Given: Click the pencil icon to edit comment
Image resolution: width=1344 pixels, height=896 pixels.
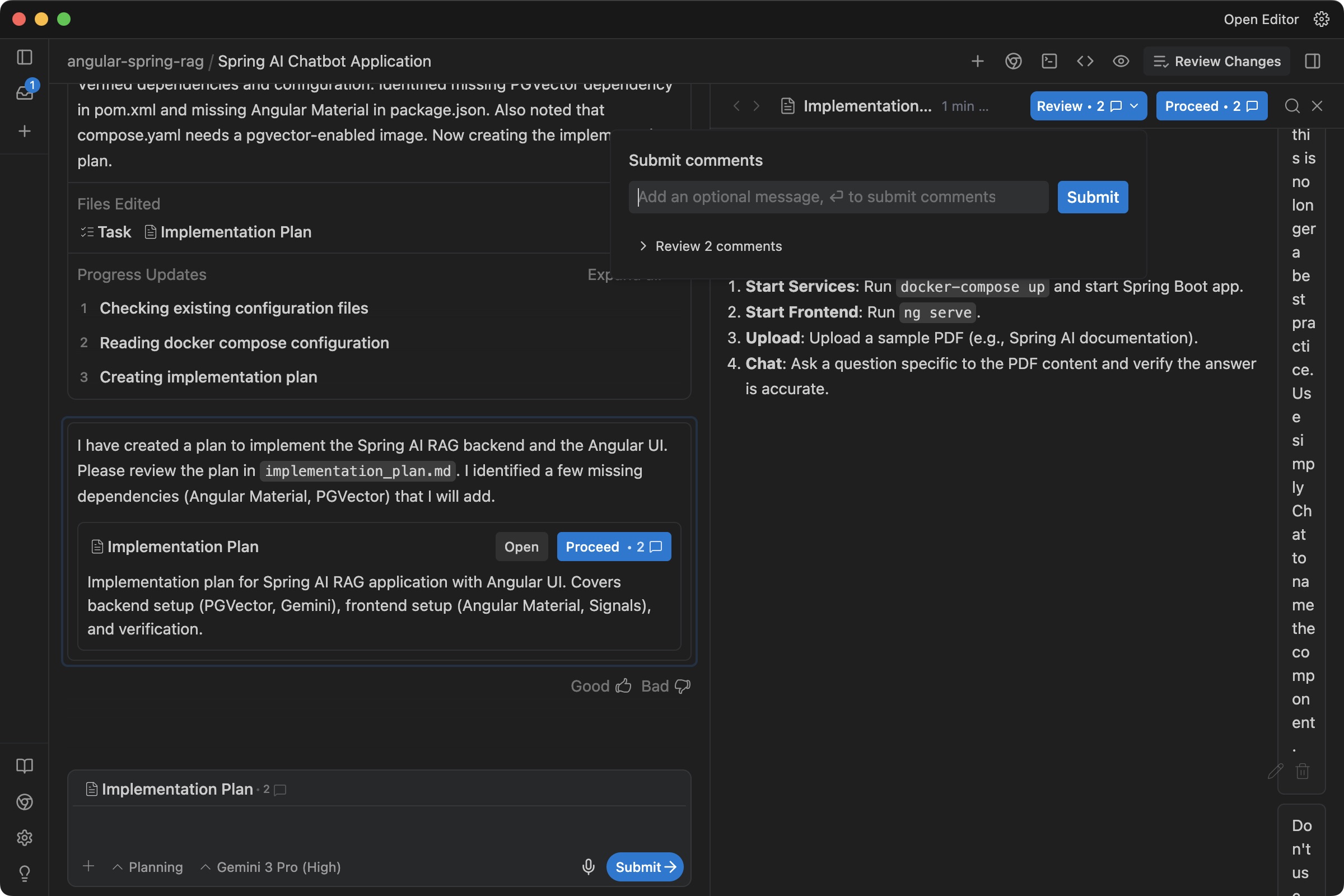Looking at the screenshot, I should (1276, 772).
